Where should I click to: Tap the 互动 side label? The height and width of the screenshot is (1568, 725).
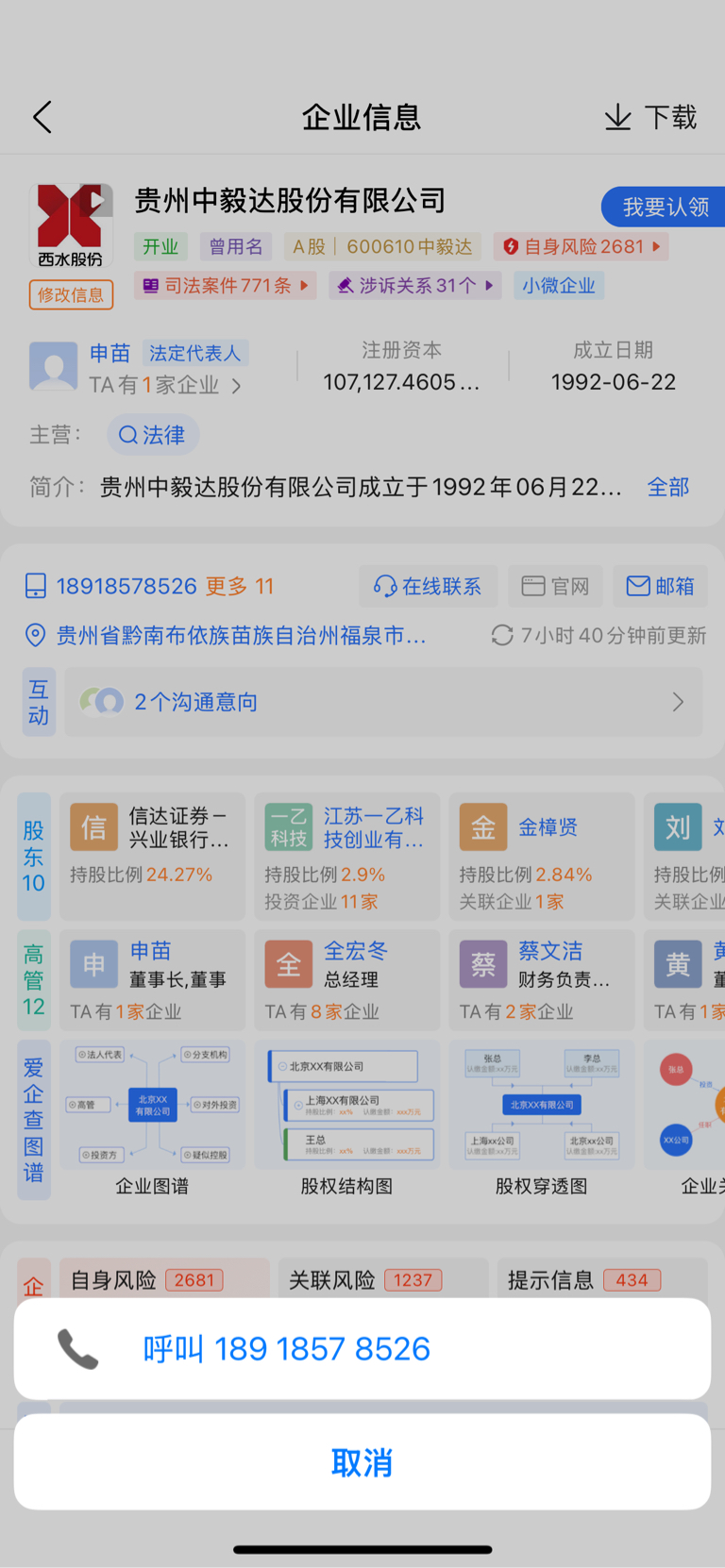coord(39,702)
